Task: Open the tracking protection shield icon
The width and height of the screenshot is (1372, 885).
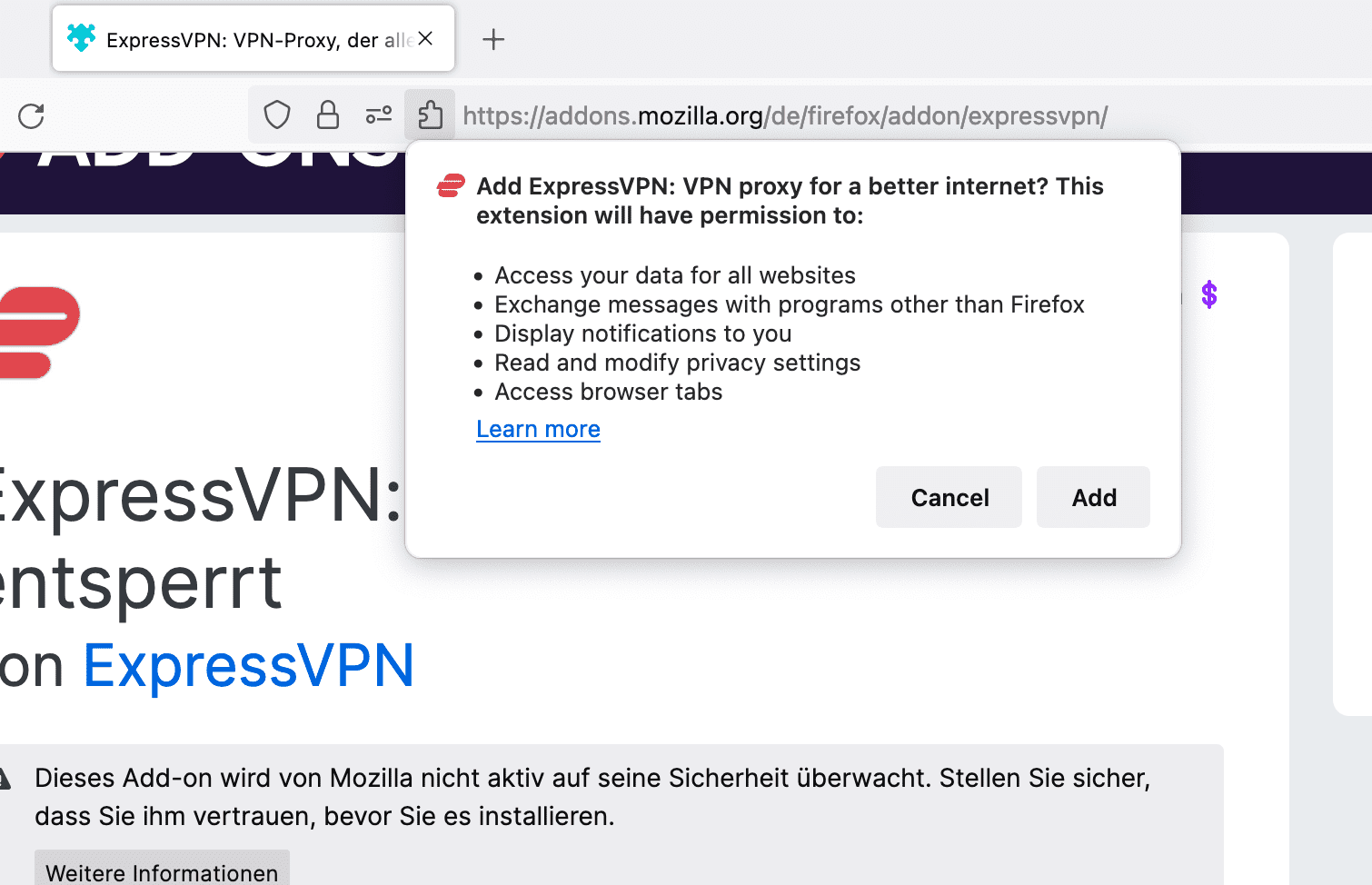Action: click(277, 115)
